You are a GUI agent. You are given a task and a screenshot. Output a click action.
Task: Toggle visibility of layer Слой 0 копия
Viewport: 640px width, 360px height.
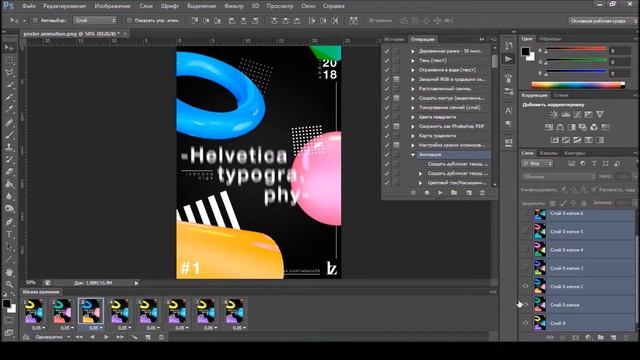[x=525, y=304]
